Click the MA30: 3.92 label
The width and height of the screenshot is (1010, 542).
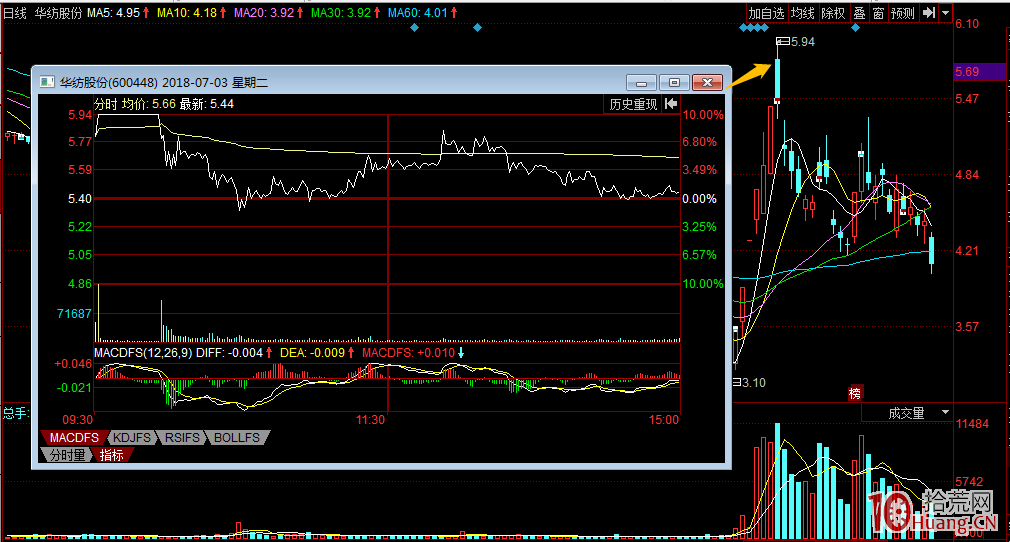pyautogui.click(x=341, y=13)
